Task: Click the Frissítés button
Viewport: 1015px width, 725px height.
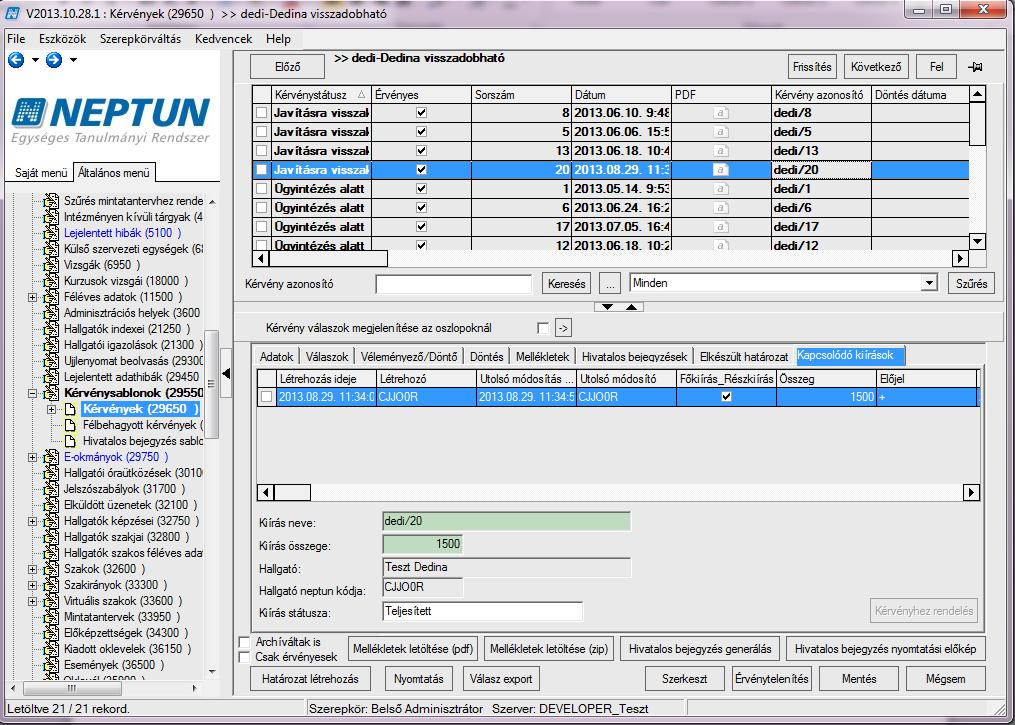Action: (812, 67)
